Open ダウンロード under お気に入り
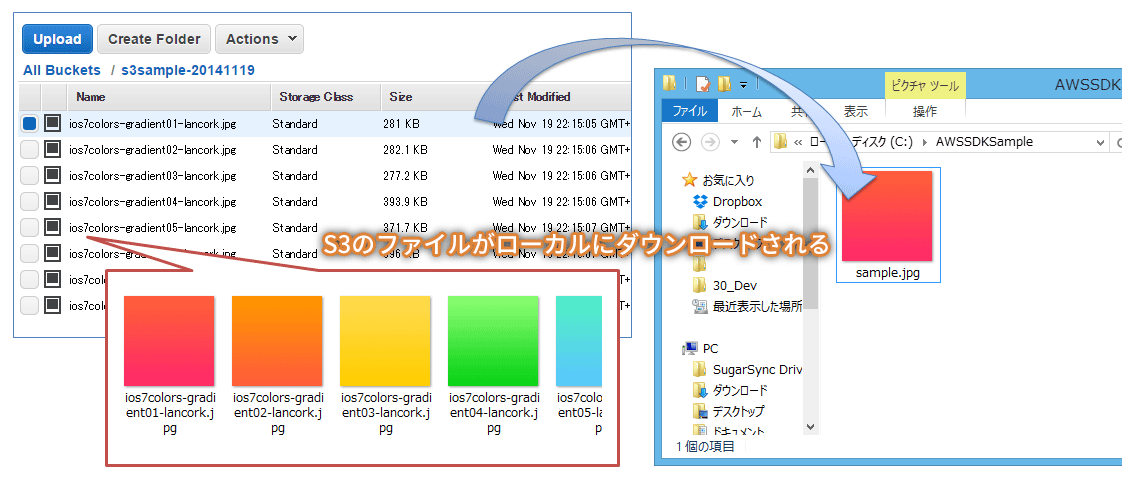Viewport: 1142px width, 493px height. click(x=740, y=222)
